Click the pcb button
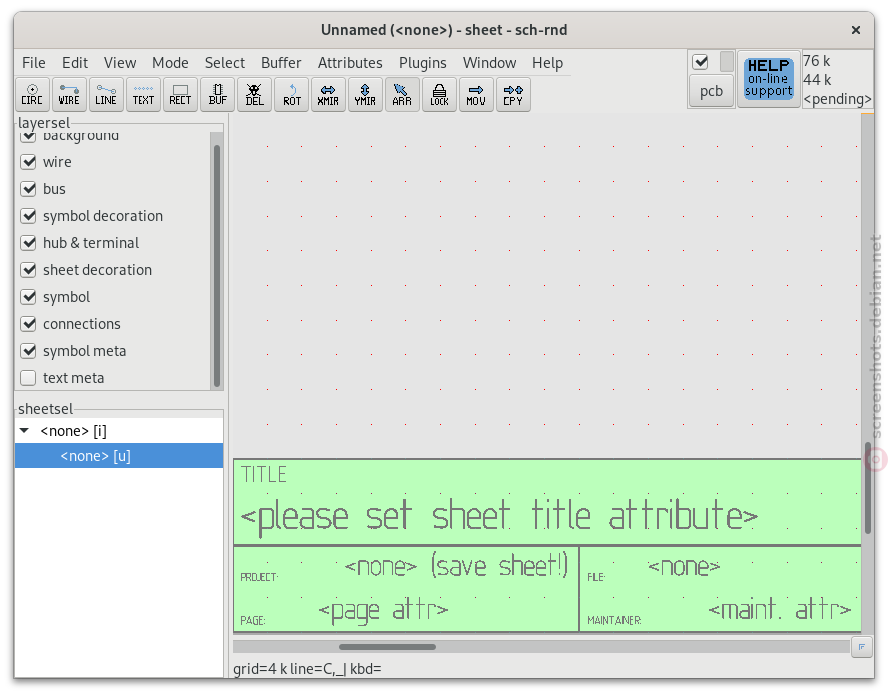888x695 pixels. point(711,91)
